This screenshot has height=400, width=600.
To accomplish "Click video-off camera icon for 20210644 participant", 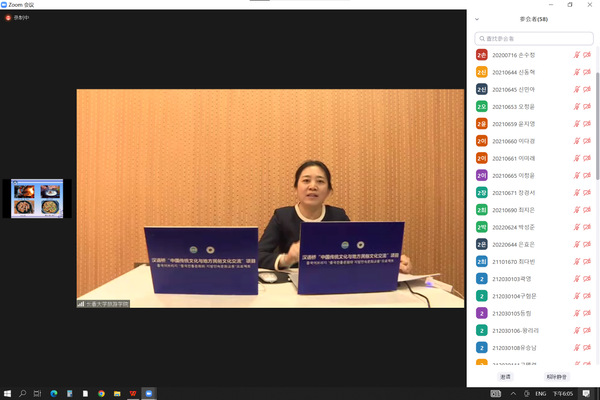I will (587, 72).
